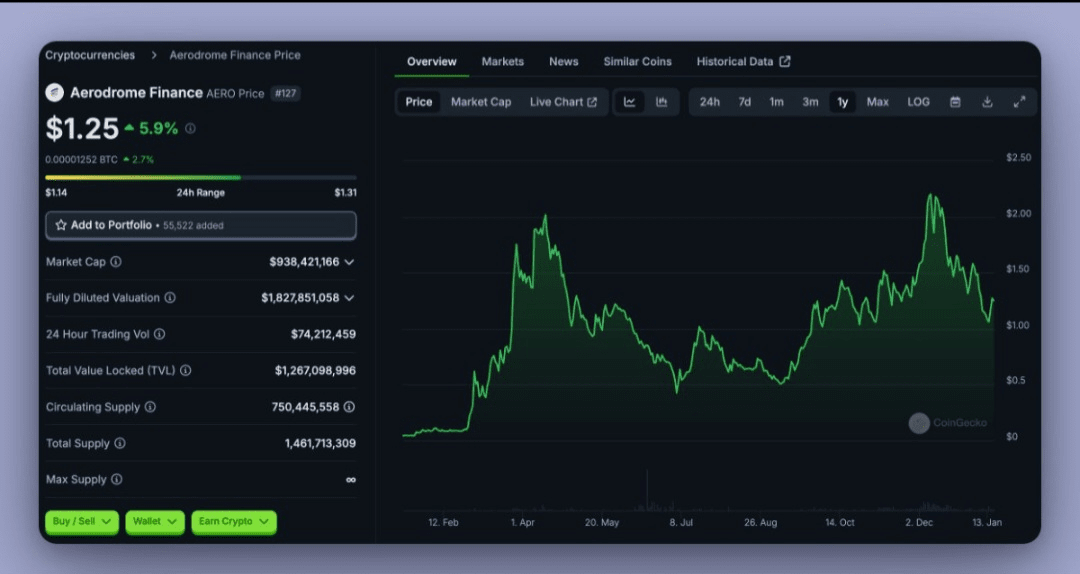
Task: Click the $1.25 current price text
Action: pyautogui.click(x=82, y=128)
